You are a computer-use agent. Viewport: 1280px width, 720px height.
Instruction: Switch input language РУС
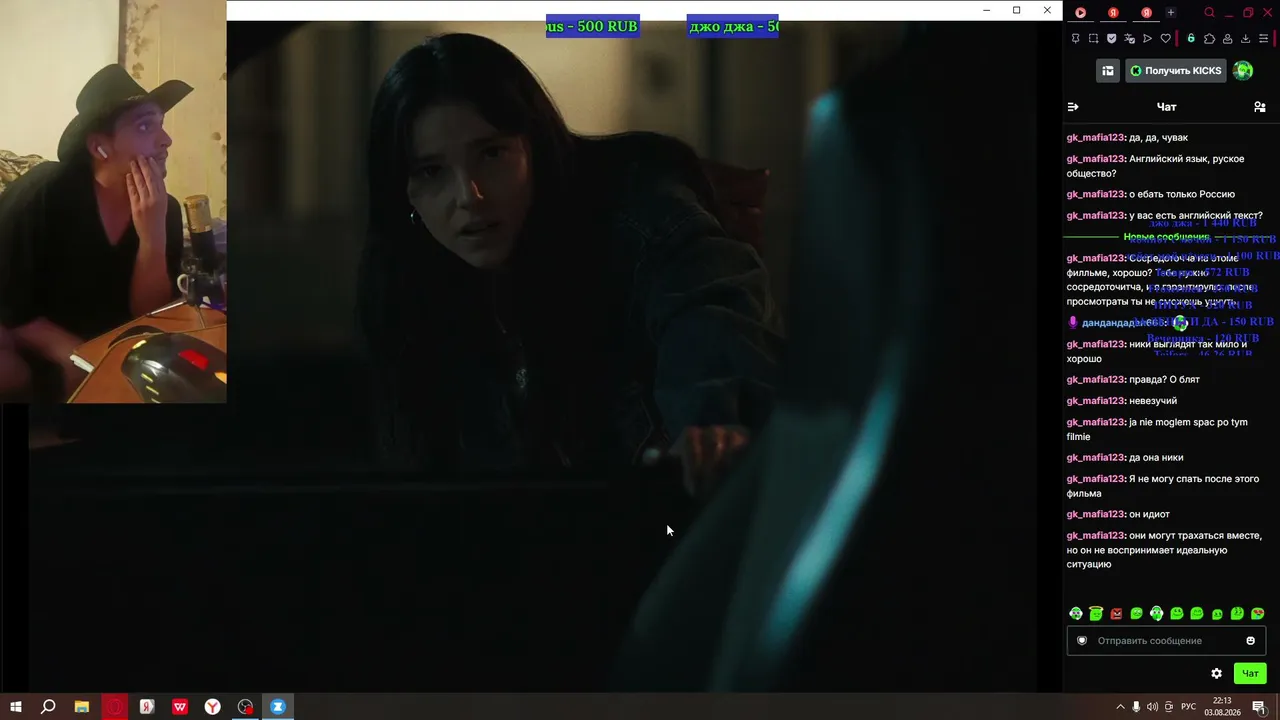click(1188, 707)
